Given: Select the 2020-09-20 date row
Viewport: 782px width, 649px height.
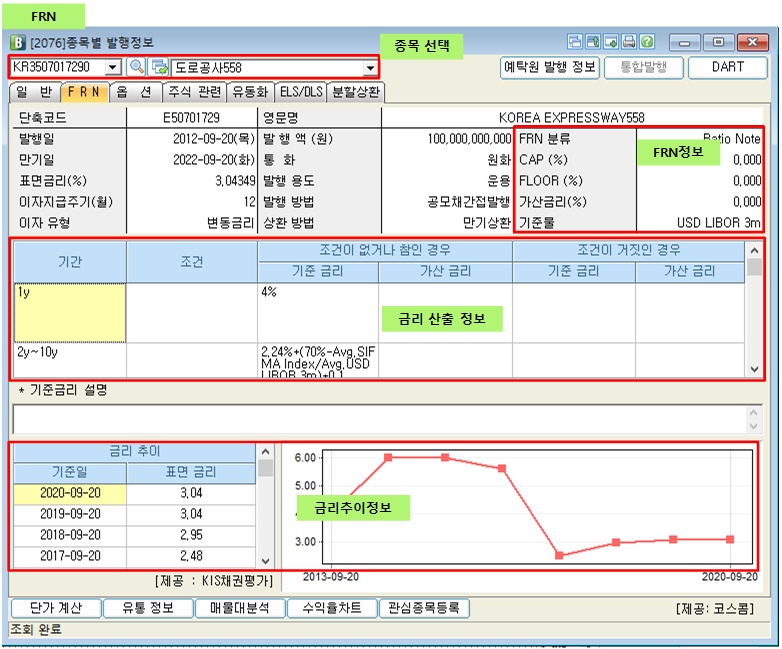Looking at the screenshot, I should (x=70, y=493).
